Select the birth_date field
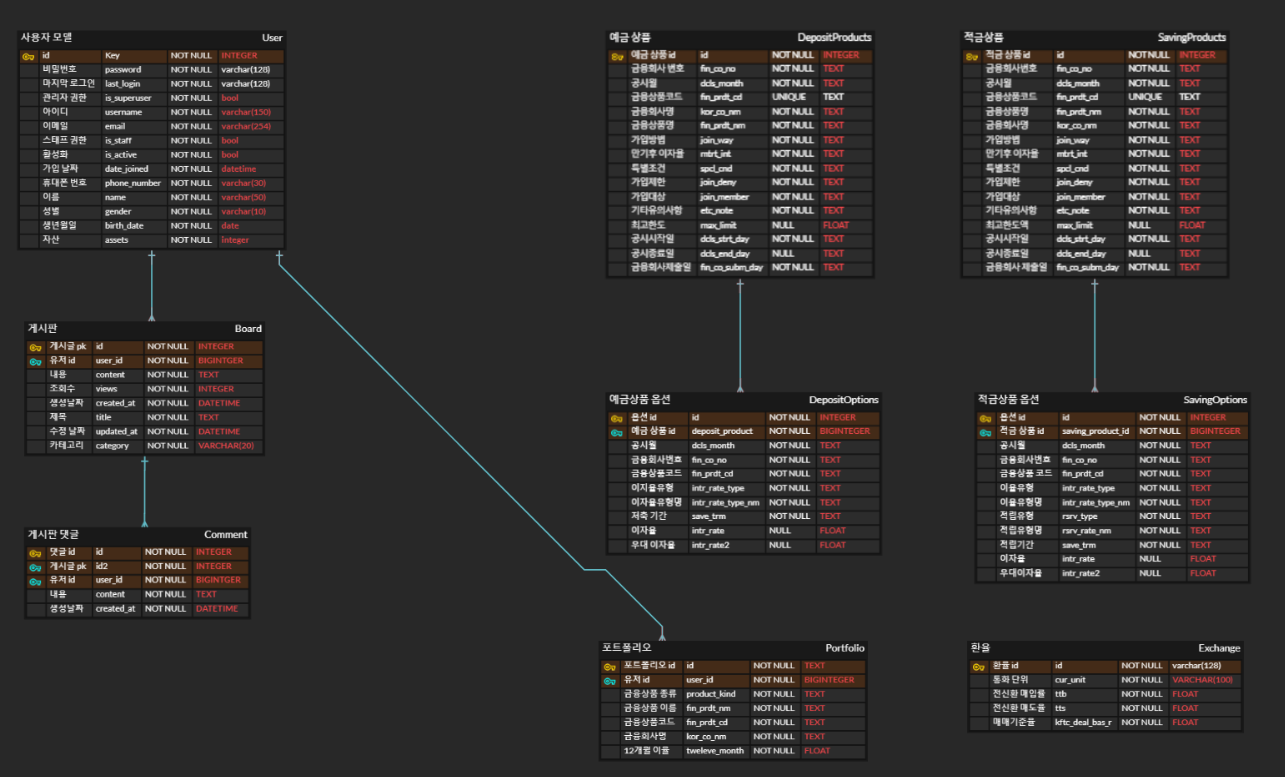 pyautogui.click(x=124, y=226)
